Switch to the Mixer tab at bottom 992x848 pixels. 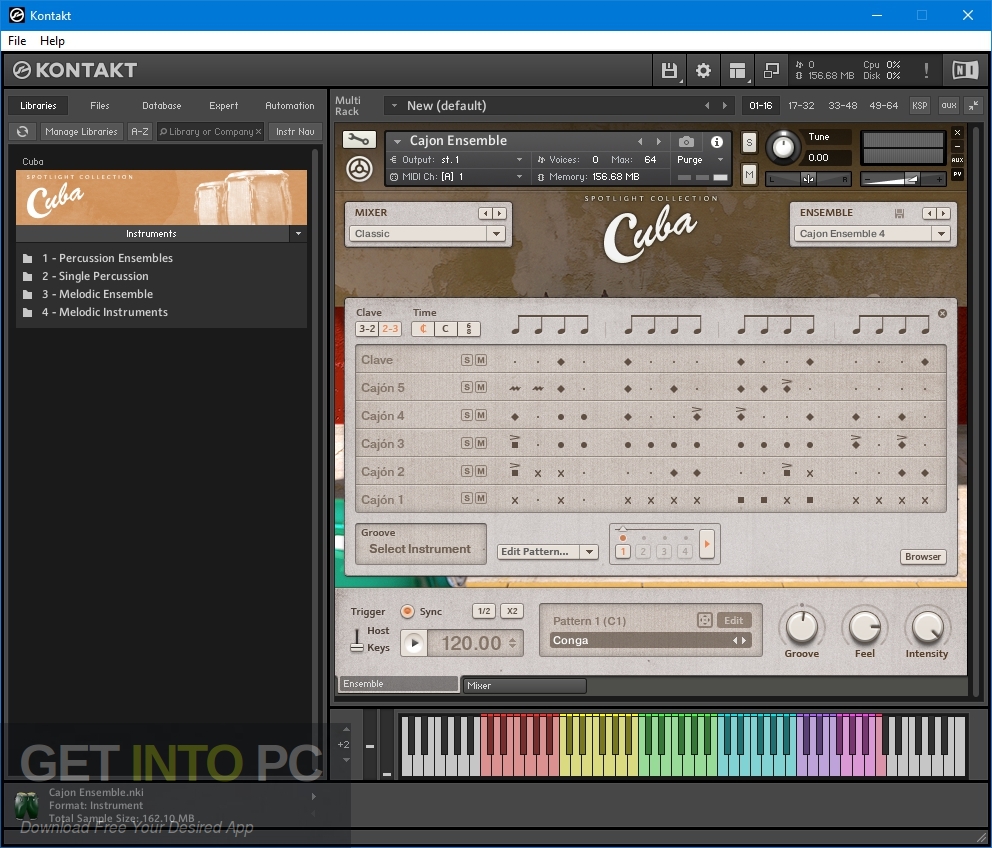[x=524, y=685]
